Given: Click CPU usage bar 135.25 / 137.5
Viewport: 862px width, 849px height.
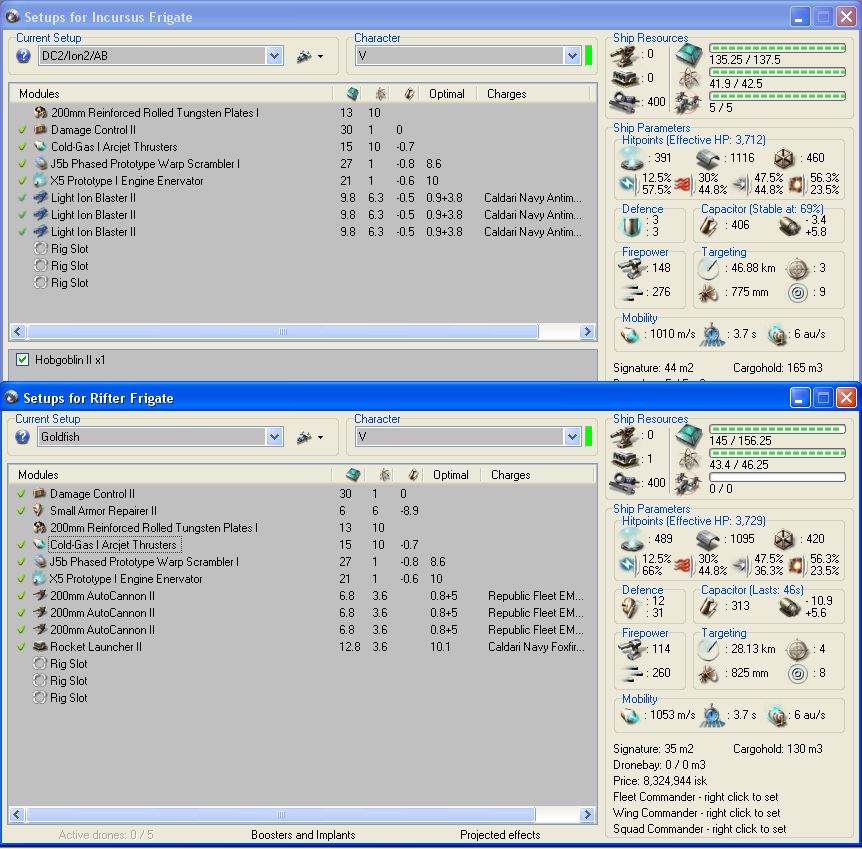Looking at the screenshot, I should click(x=777, y=48).
